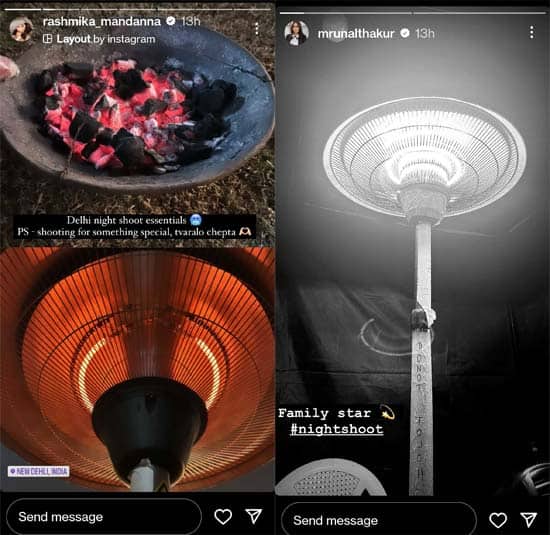
Task: Tap the 'Layout by instagram' label
Action: point(106,39)
